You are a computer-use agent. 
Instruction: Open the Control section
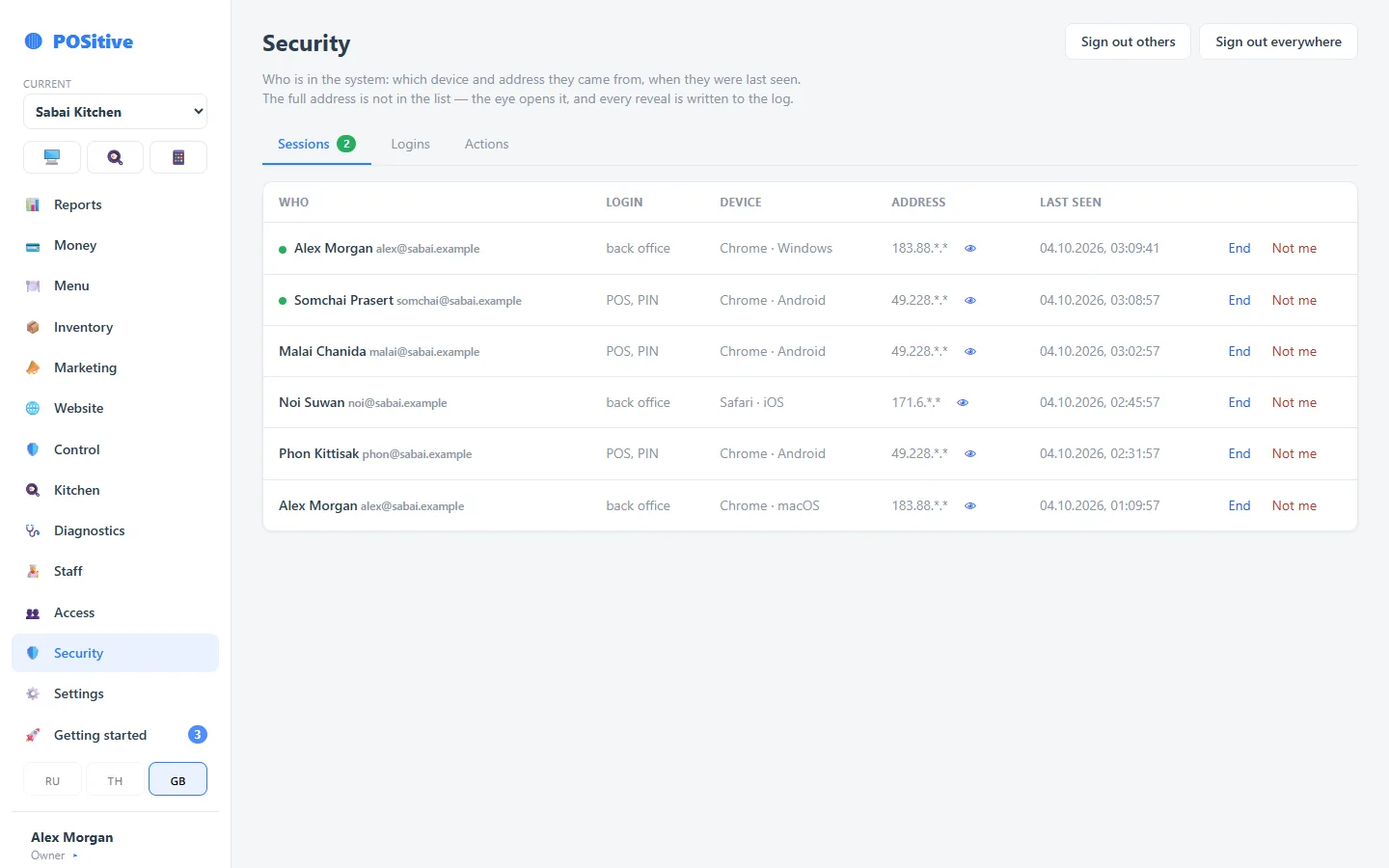(x=115, y=449)
